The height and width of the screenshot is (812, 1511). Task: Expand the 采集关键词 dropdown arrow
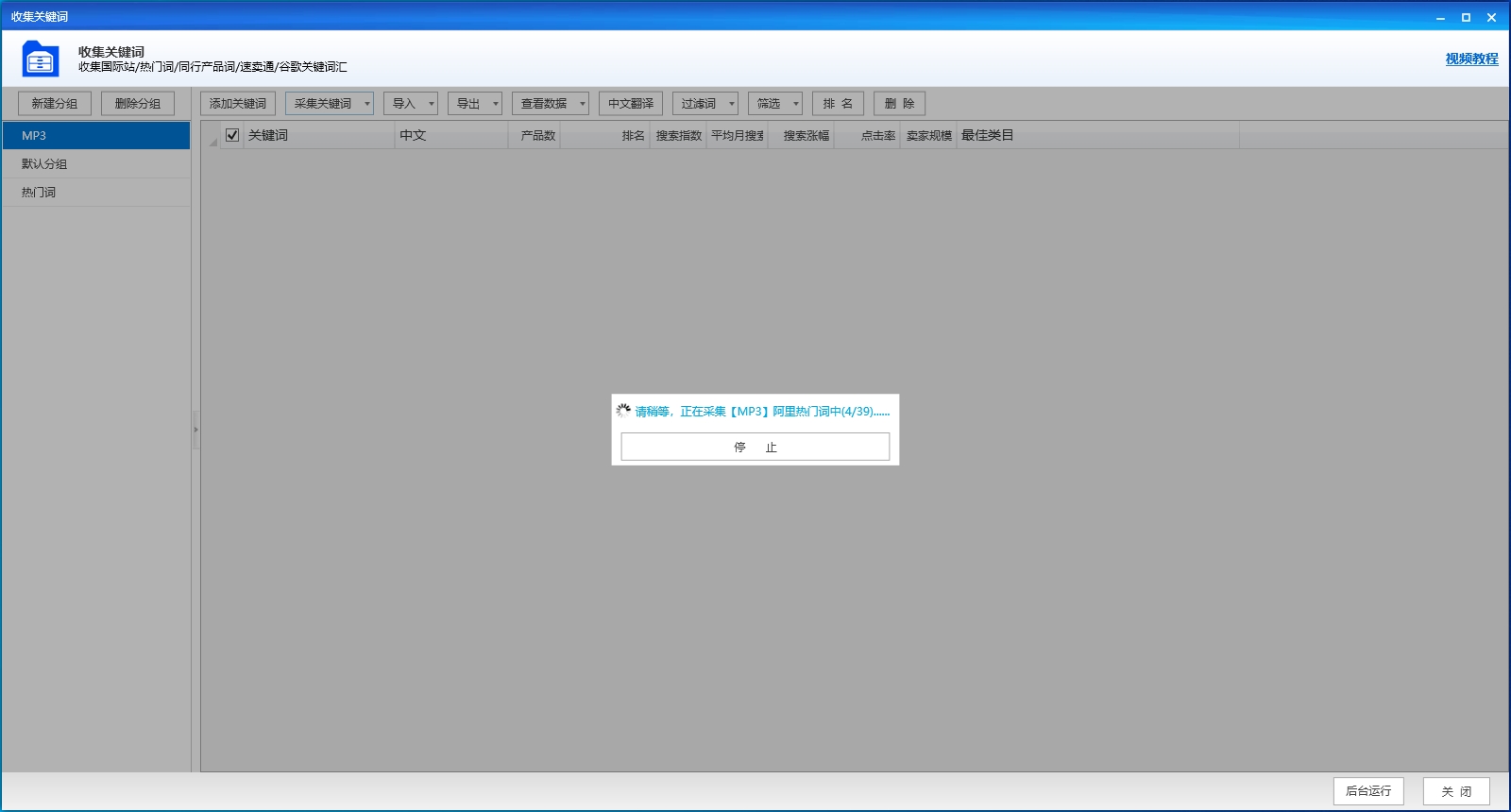(367, 104)
